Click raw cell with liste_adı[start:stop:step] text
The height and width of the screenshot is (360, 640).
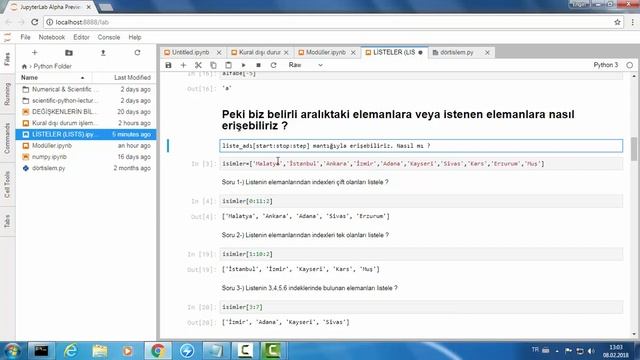421,146
